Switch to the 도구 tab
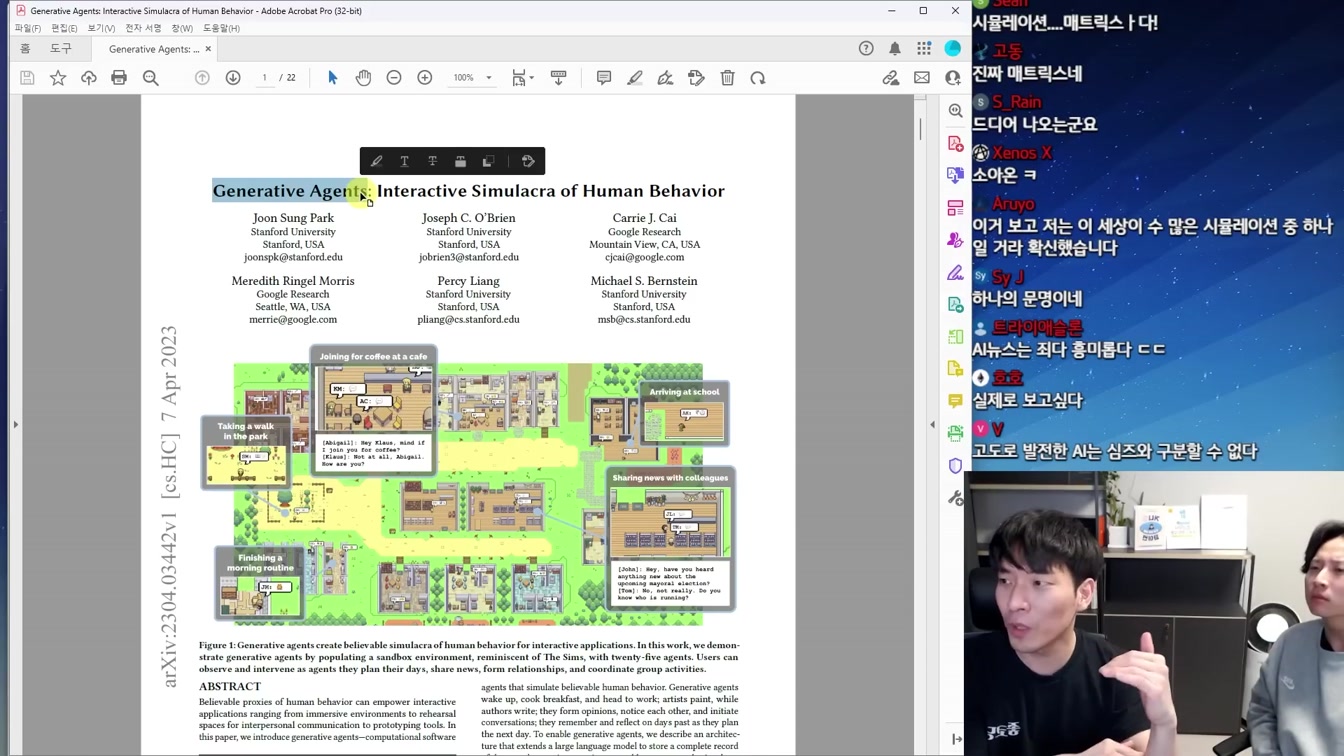 coord(61,48)
